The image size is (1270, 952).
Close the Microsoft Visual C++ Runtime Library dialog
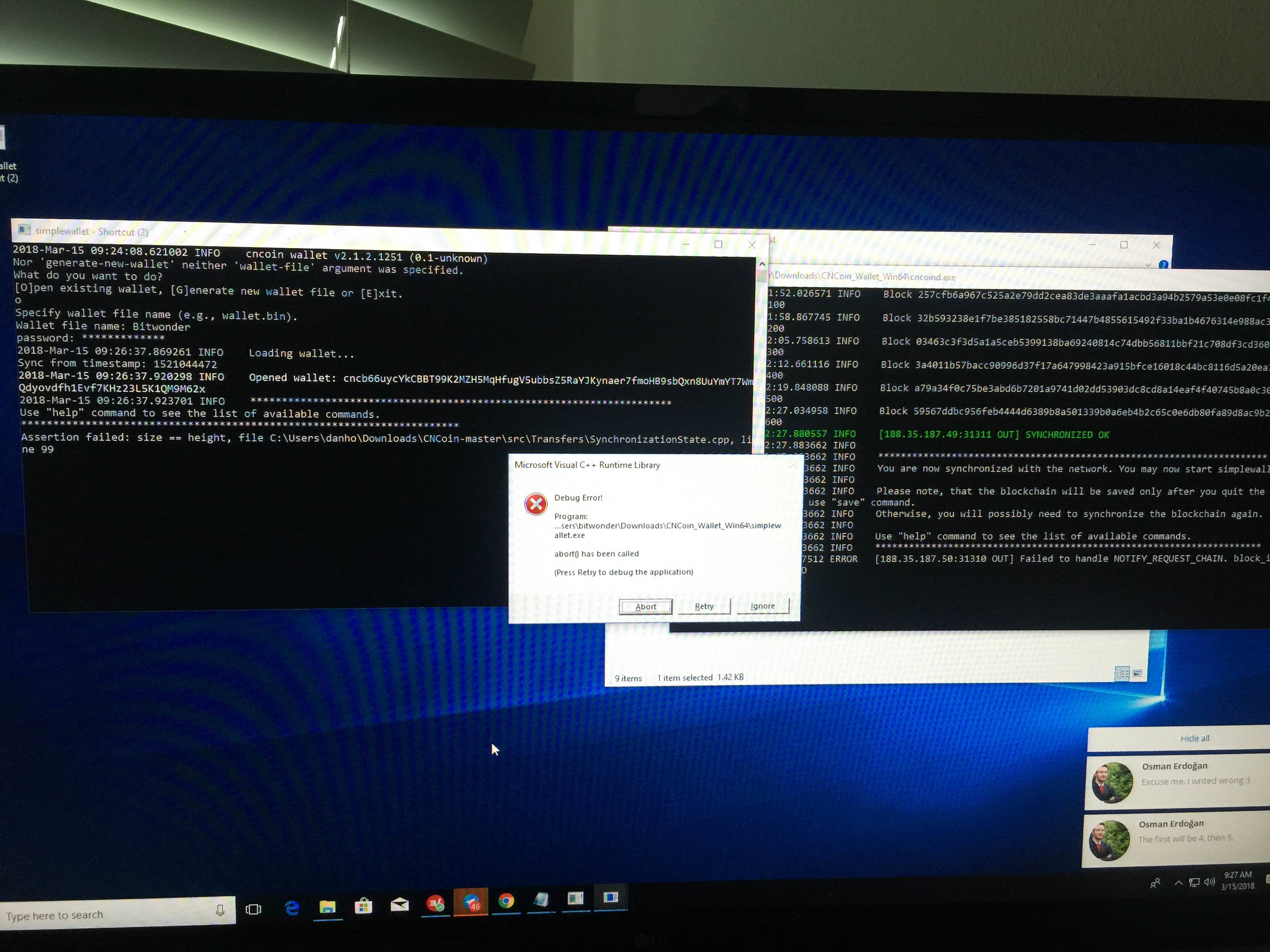(x=792, y=465)
